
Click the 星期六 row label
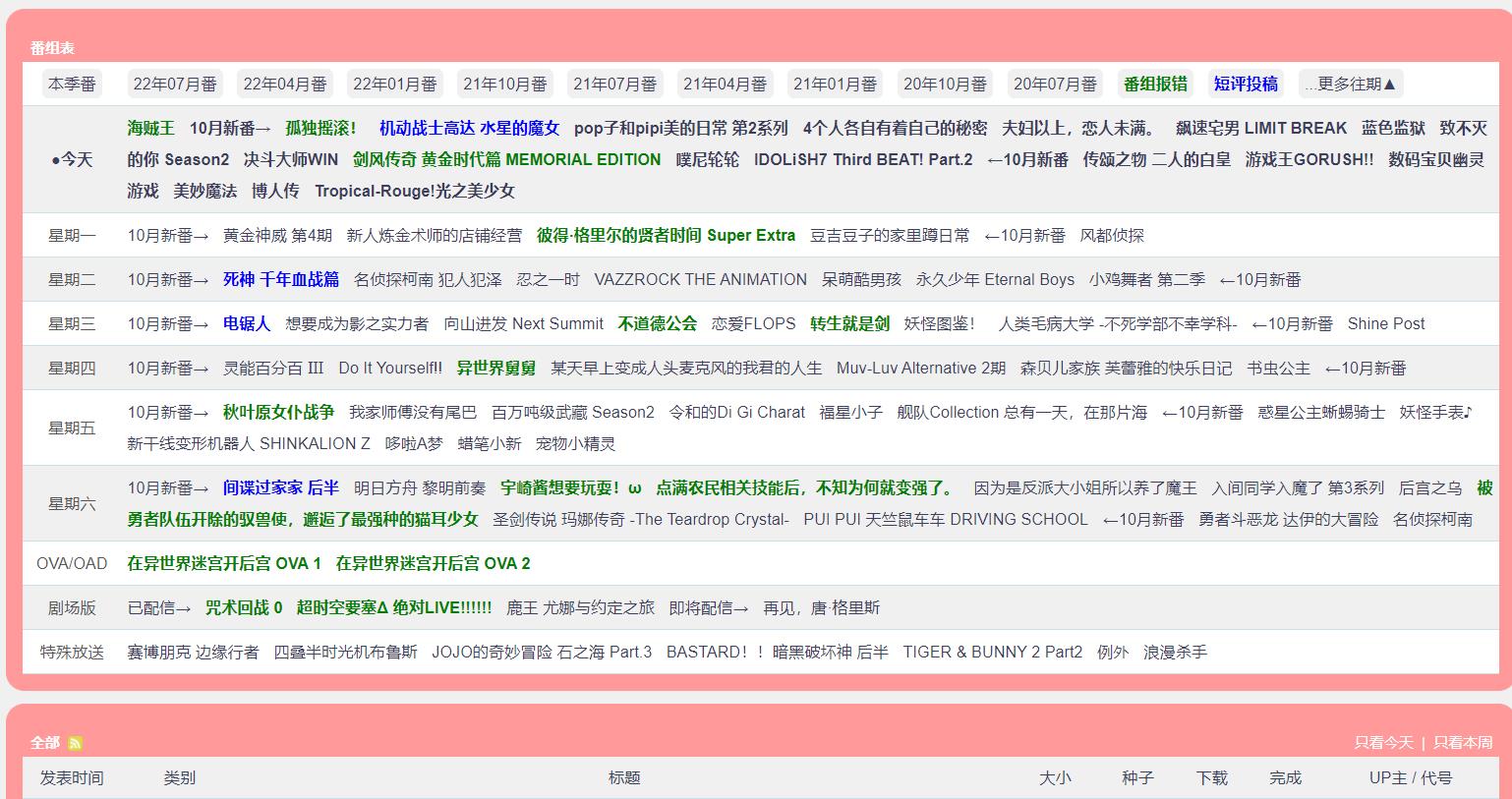tap(73, 503)
